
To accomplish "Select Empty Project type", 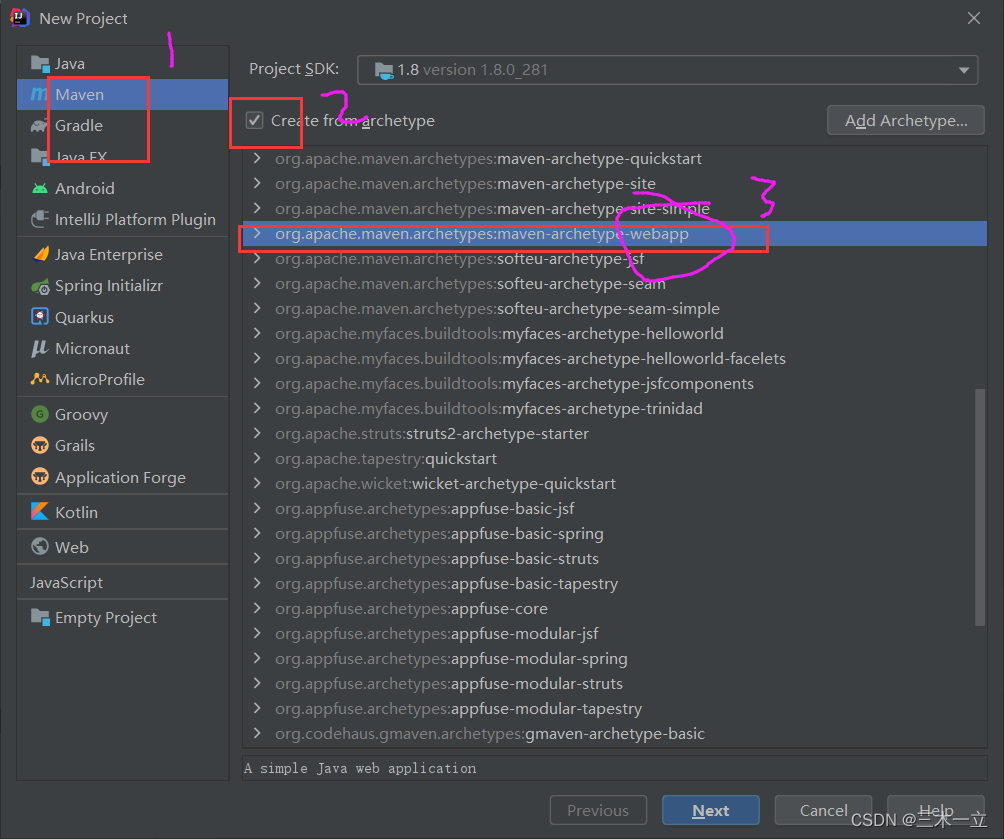I will pyautogui.click(x=122, y=617).
